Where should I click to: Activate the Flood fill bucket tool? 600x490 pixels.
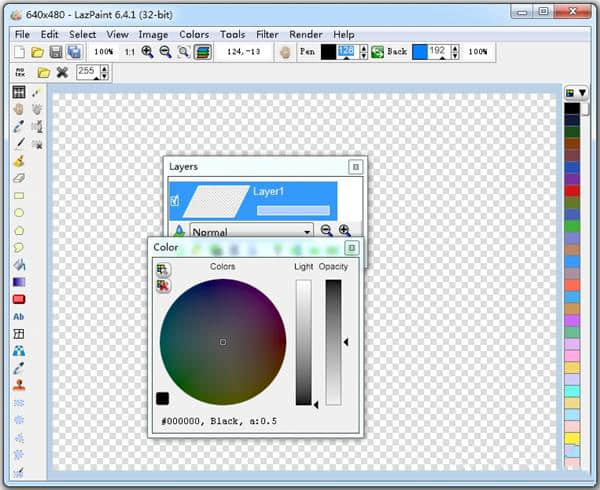click(19, 265)
